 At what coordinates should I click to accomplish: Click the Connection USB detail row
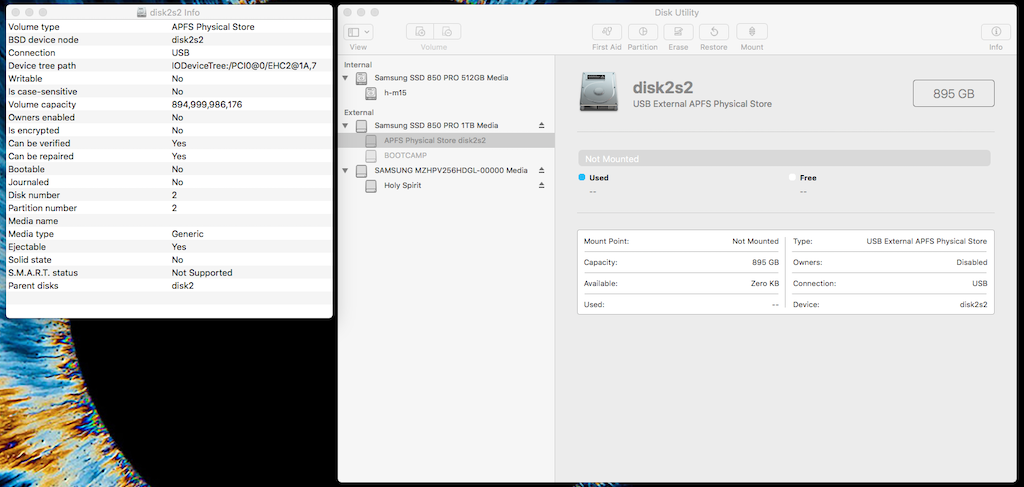tap(889, 283)
